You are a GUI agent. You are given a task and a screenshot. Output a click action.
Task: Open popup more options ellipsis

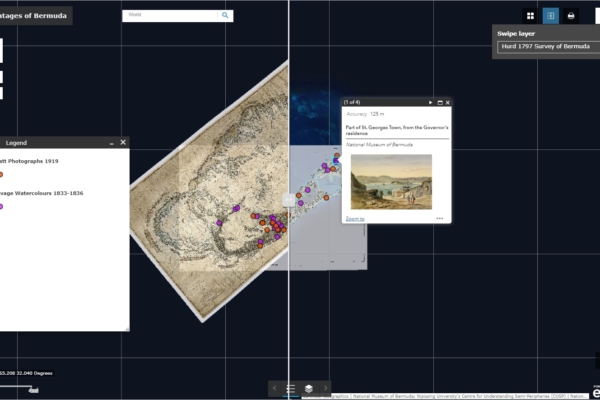click(x=439, y=218)
